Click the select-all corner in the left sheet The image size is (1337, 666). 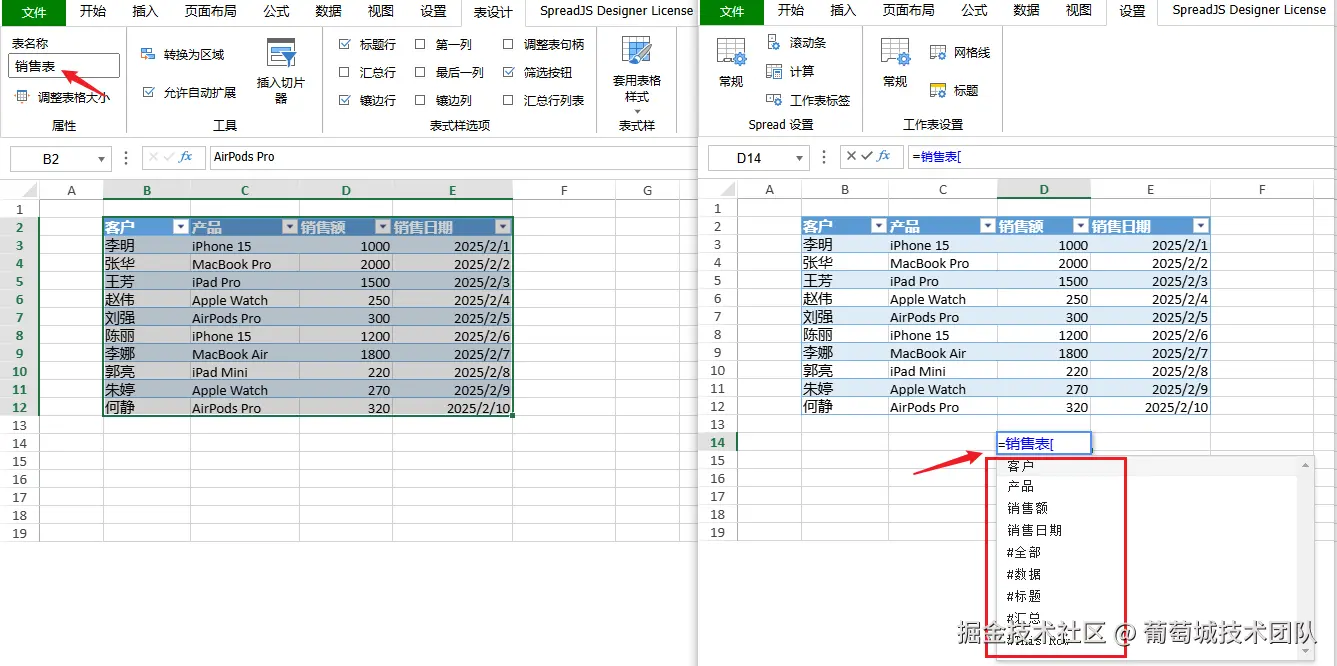20,190
